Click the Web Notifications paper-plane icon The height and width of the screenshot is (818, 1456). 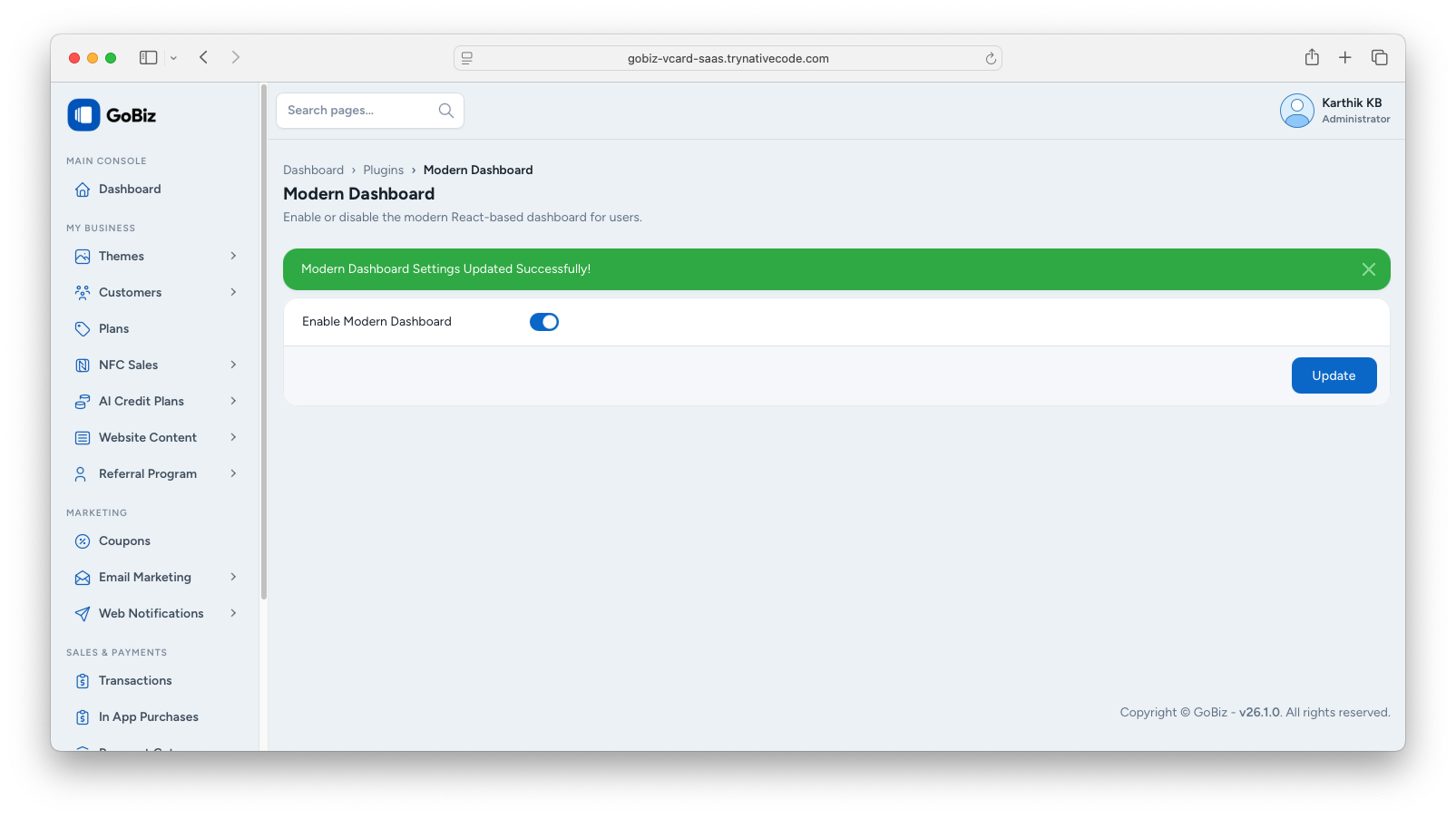[x=83, y=614]
